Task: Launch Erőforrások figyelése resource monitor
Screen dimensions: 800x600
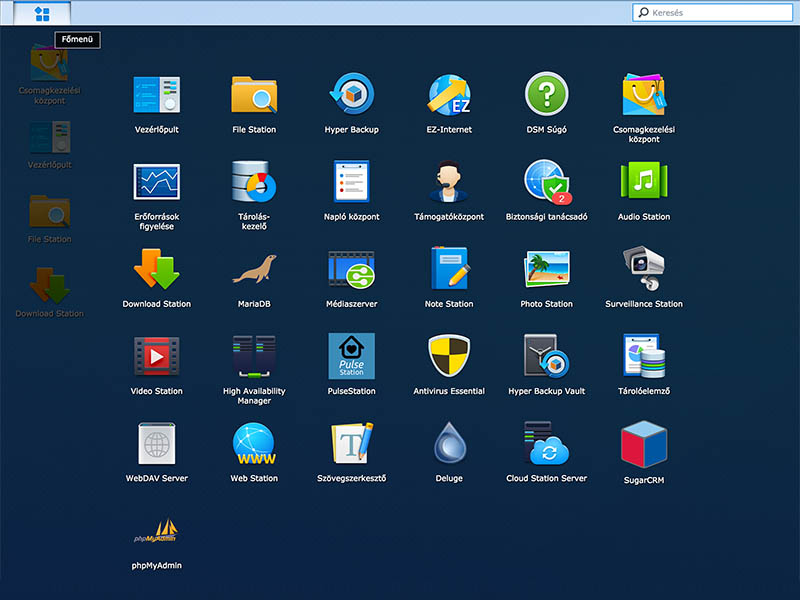Action: pos(156,183)
